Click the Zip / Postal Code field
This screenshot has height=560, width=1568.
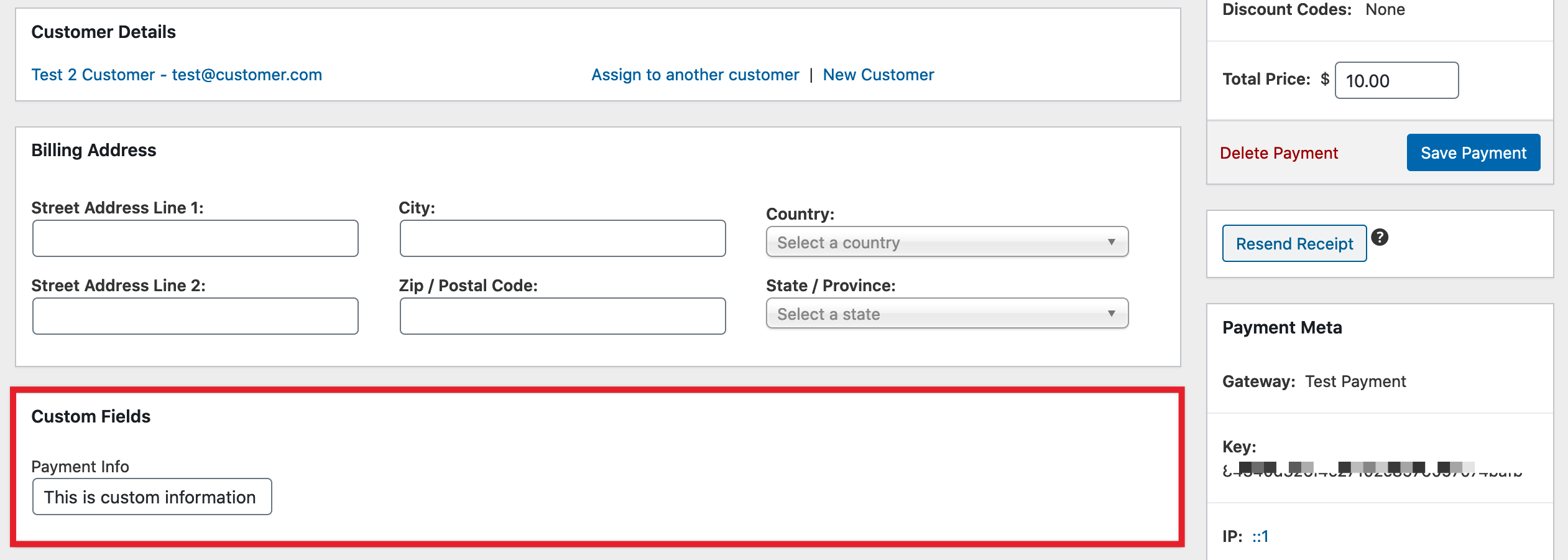[x=562, y=316]
